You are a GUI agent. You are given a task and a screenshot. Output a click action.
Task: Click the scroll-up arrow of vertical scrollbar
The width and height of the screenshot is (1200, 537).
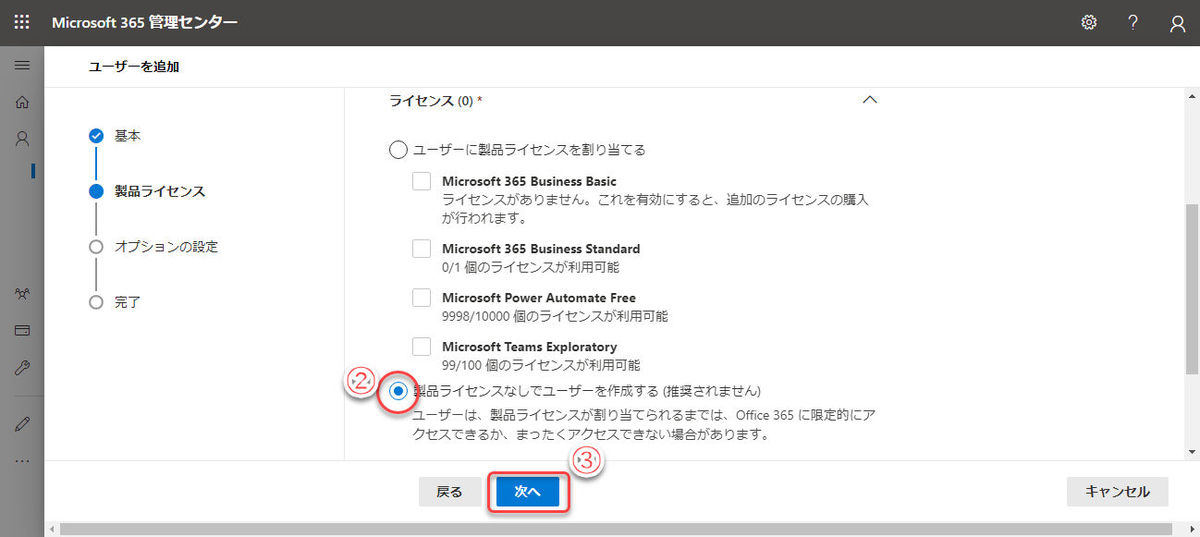pyautogui.click(x=1192, y=95)
